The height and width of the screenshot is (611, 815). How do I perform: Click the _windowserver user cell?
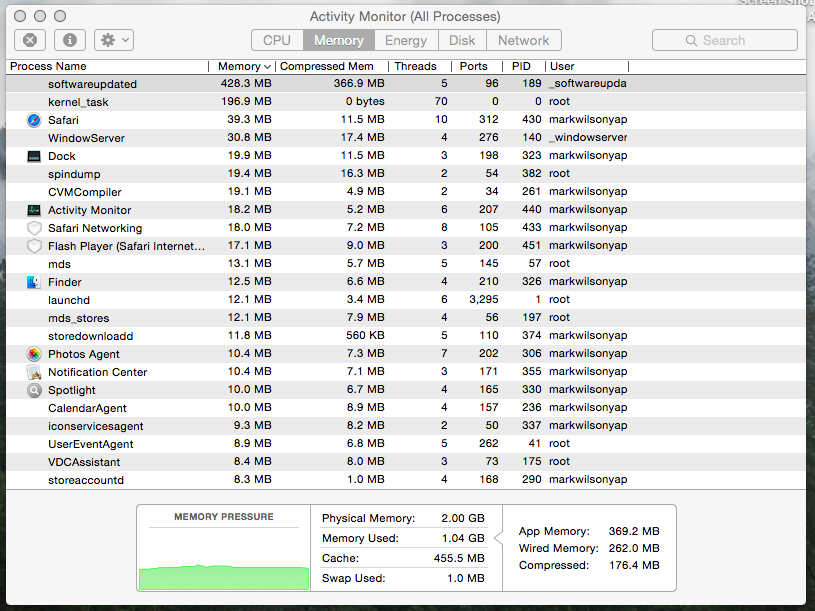click(x=588, y=138)
